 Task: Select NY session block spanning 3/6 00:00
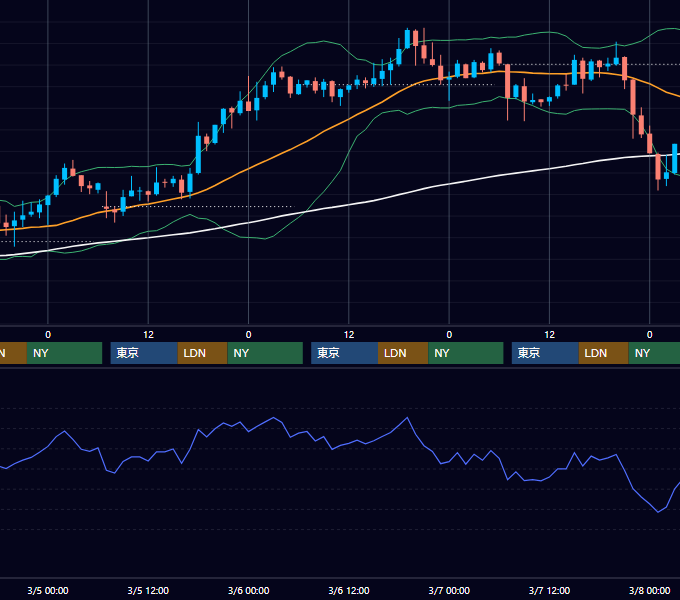[x=265, y=353]
